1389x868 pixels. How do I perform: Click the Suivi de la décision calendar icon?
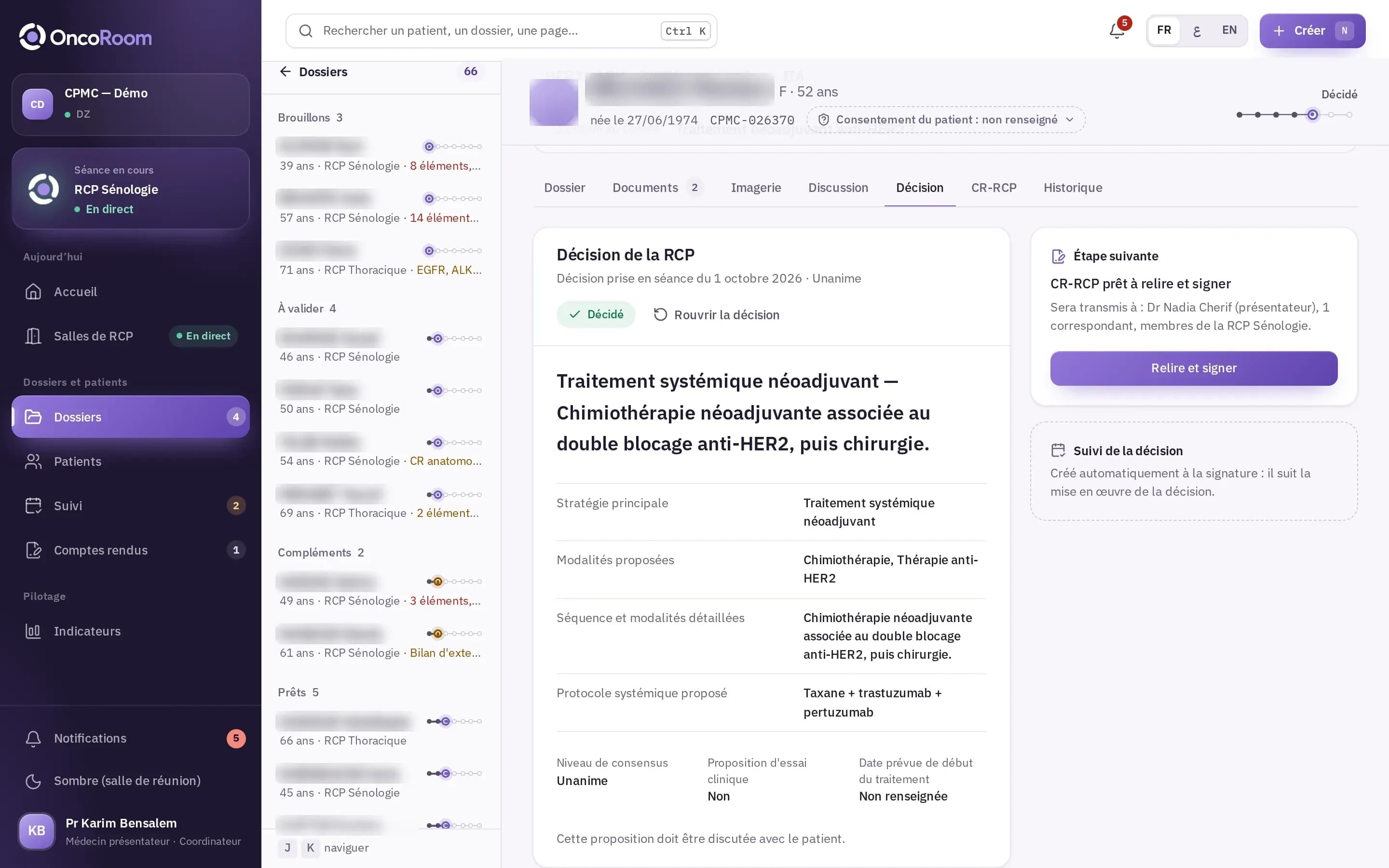[1059, 451]
